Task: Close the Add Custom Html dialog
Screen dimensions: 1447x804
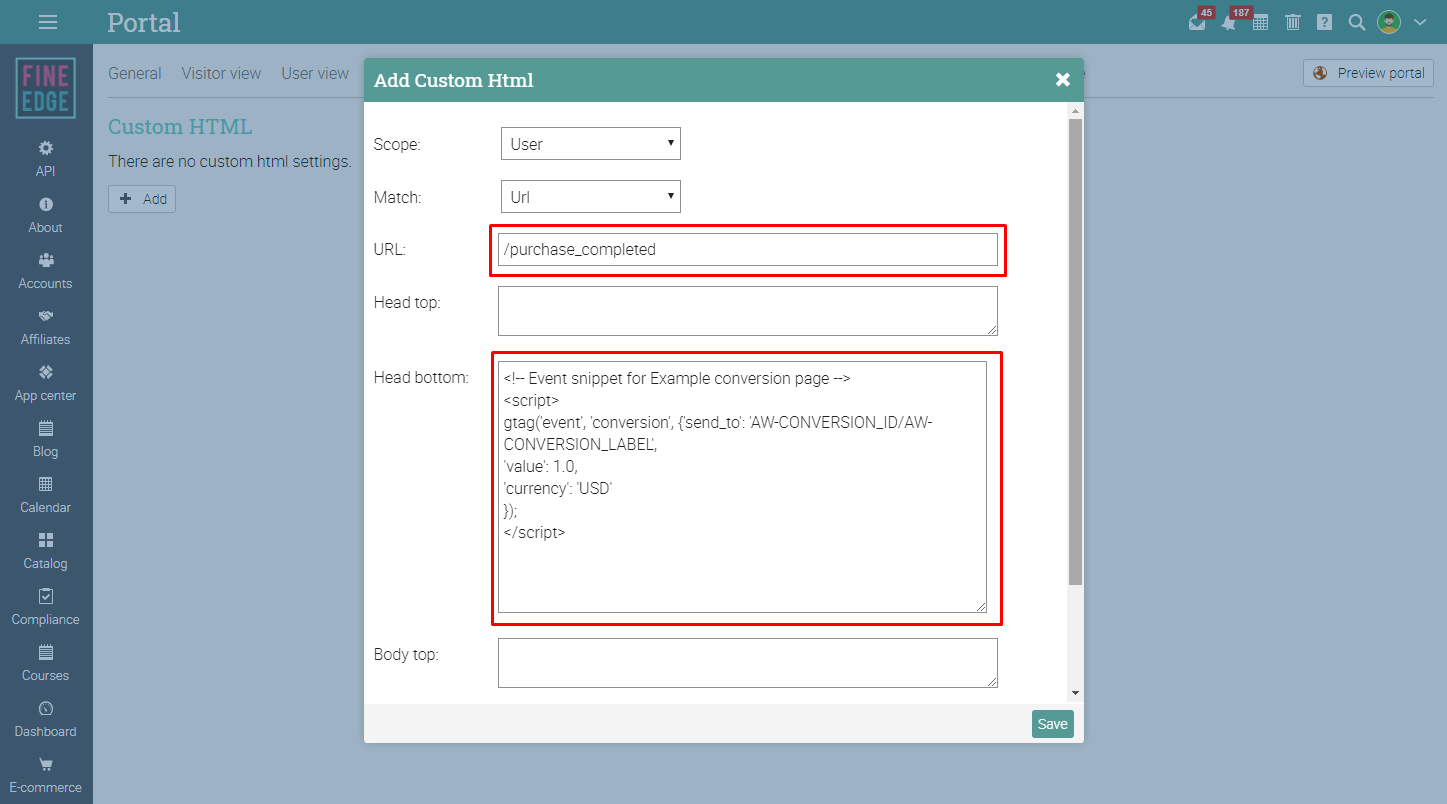Action: point(1063,80)
